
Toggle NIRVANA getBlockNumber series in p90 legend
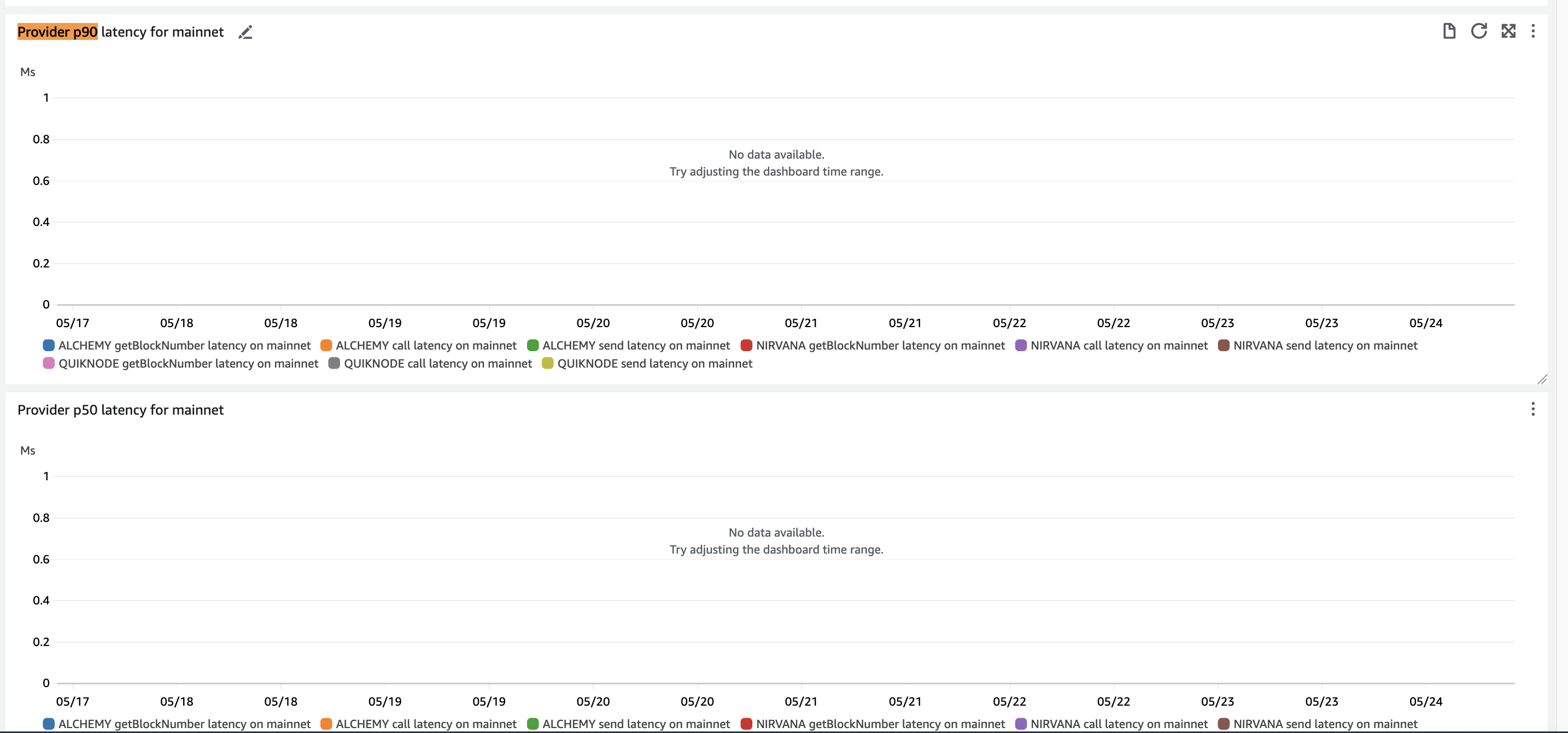tap(873, 345)
